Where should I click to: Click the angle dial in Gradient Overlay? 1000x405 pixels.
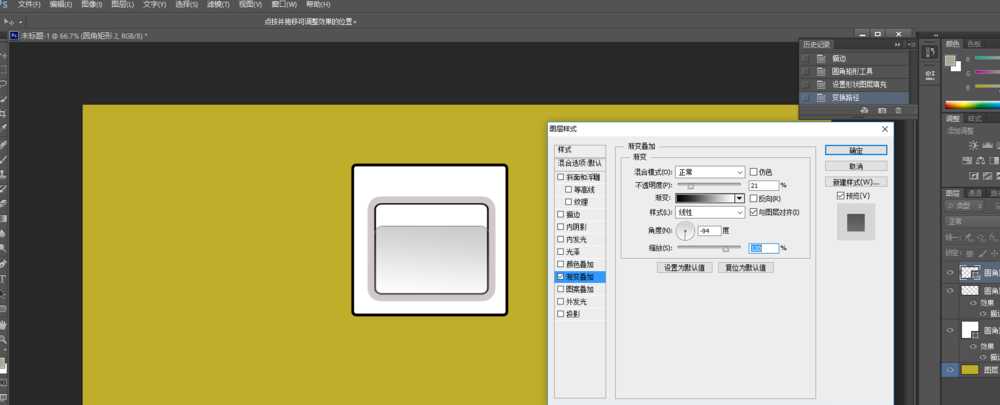(684, 231)
